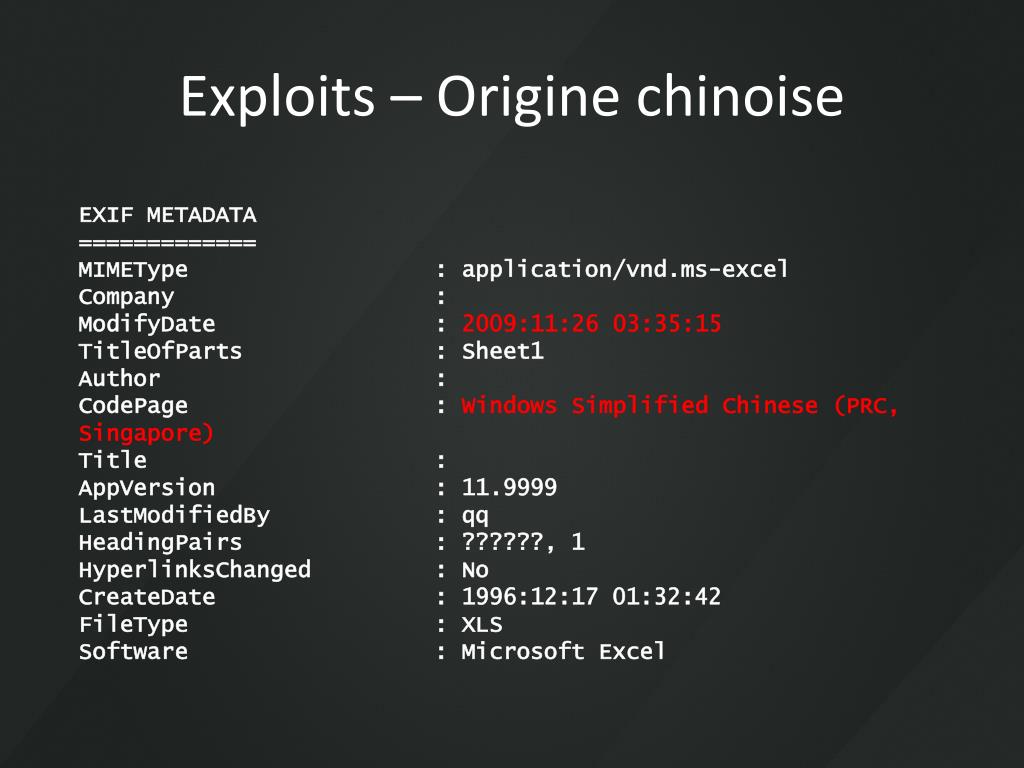Select the 'qq' value

click(475, 517)
